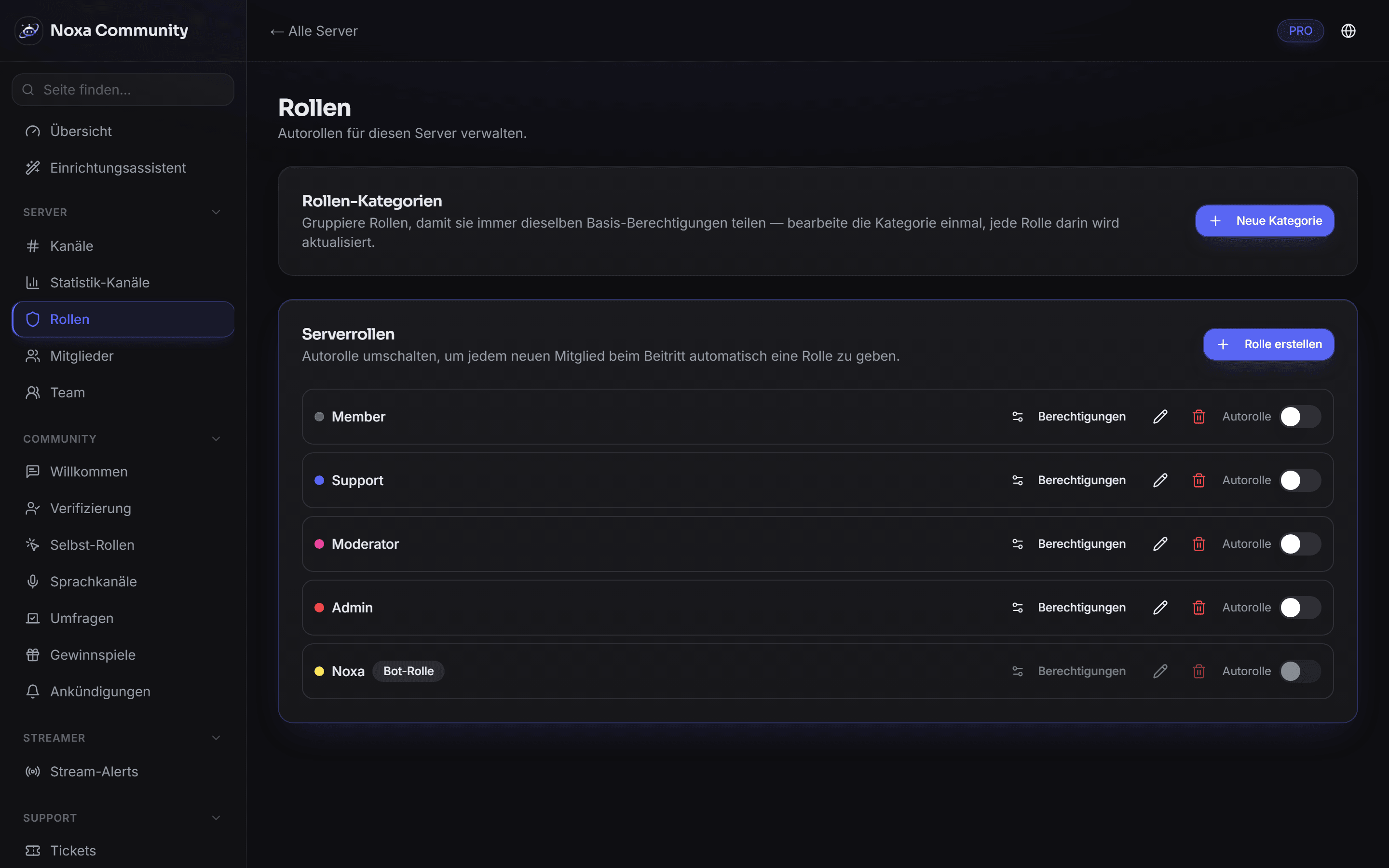The image size is (1389, 868).
Task: Toggle Autorolle for the Noxa bot role
Action: [1300, 671]
